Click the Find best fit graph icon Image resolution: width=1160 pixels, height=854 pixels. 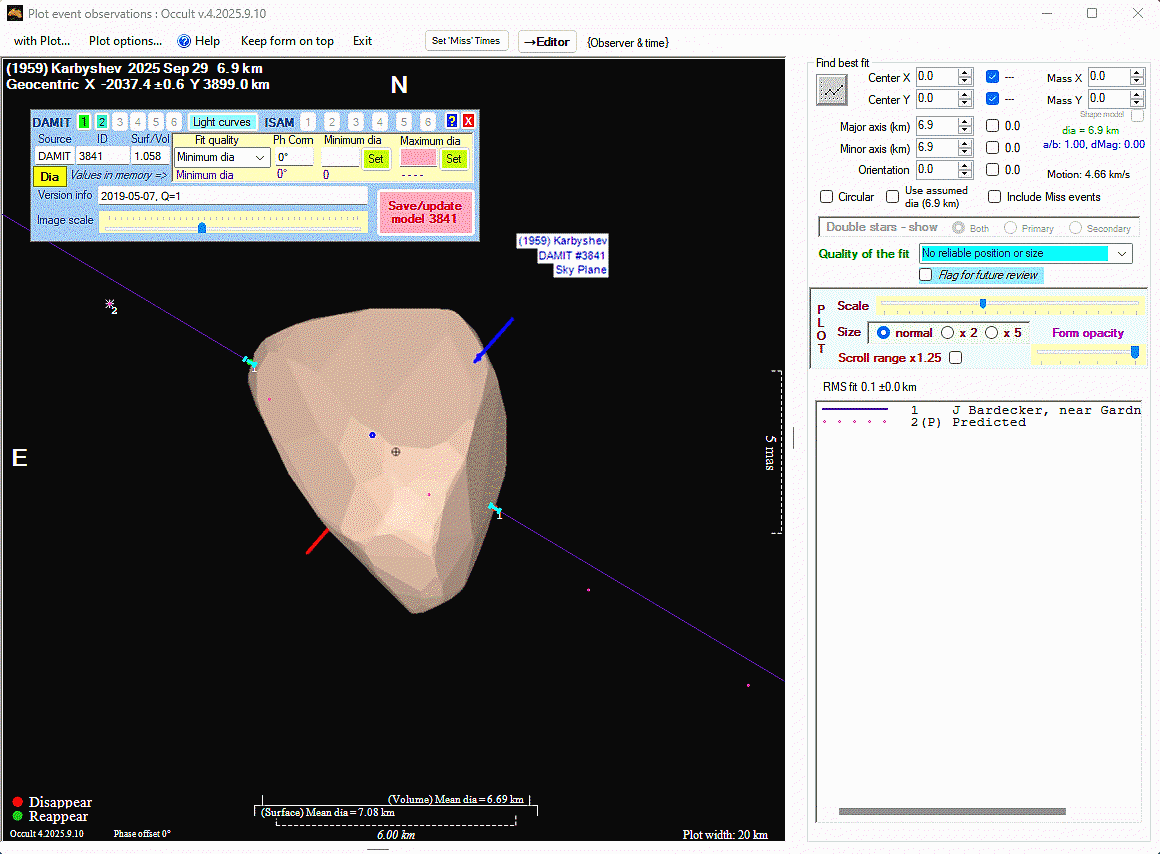pos(831,90)
